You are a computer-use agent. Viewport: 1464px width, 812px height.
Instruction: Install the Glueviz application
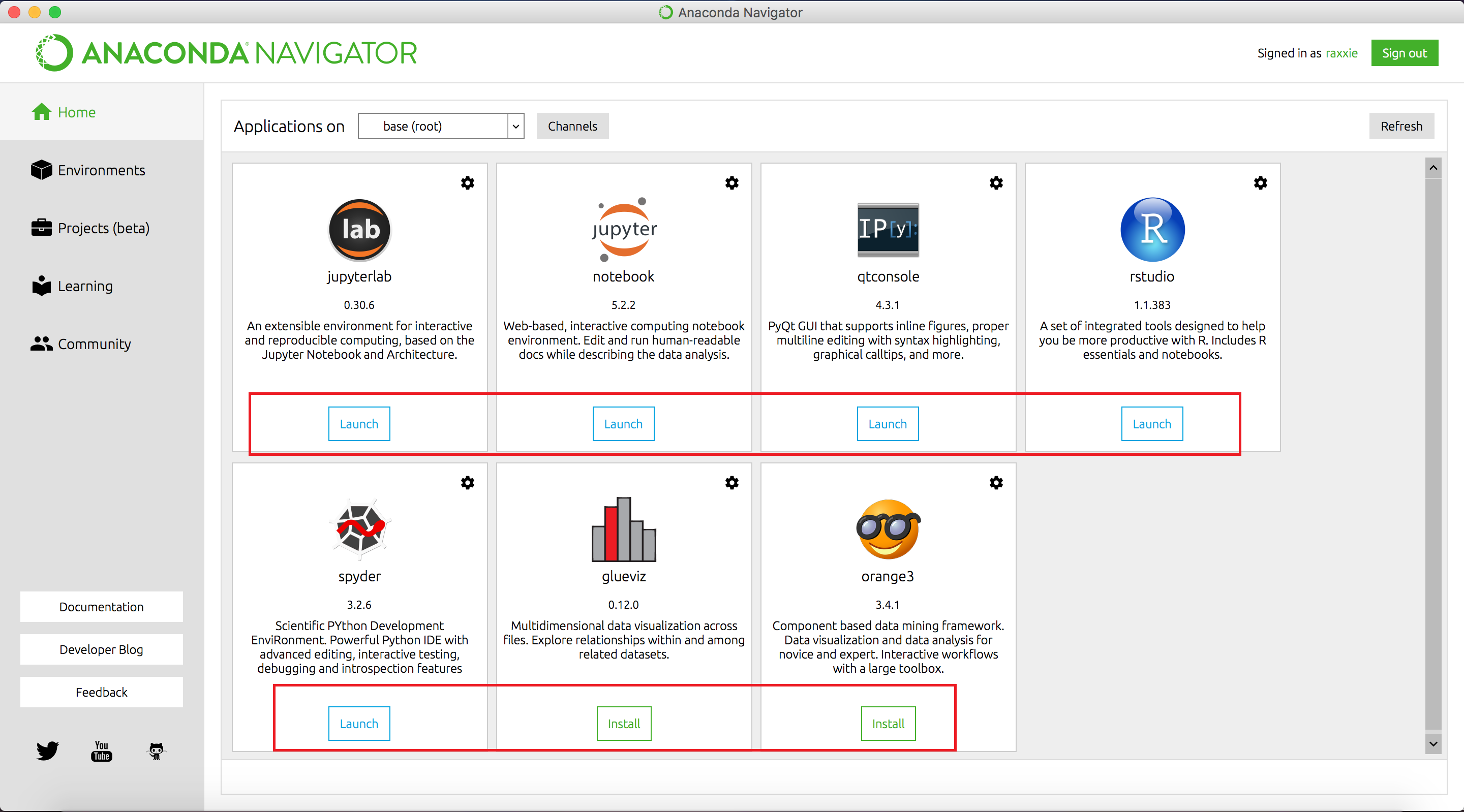click(x=623, y=722)
